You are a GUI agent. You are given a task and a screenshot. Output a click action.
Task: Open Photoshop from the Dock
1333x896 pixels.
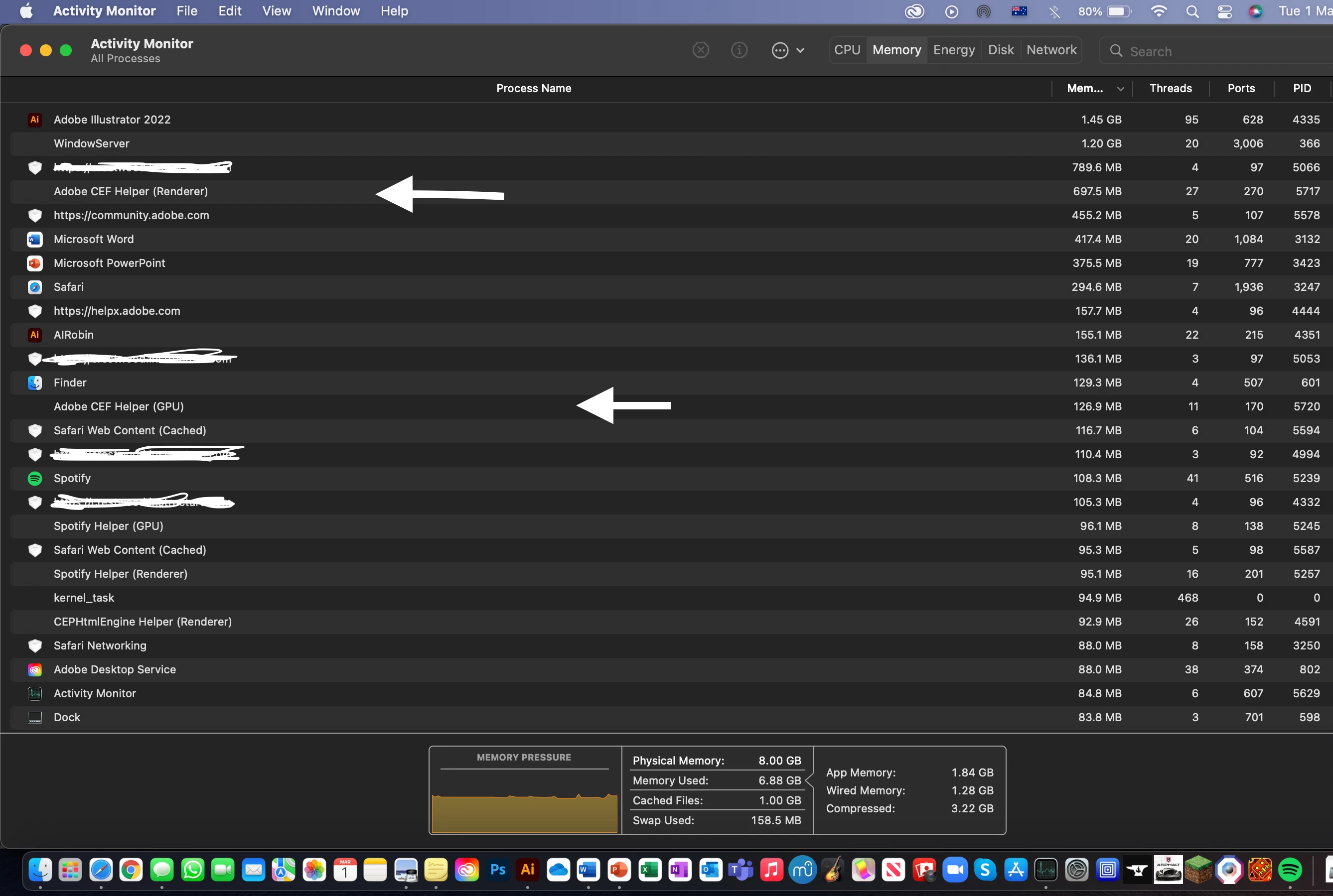click(497, 870)
